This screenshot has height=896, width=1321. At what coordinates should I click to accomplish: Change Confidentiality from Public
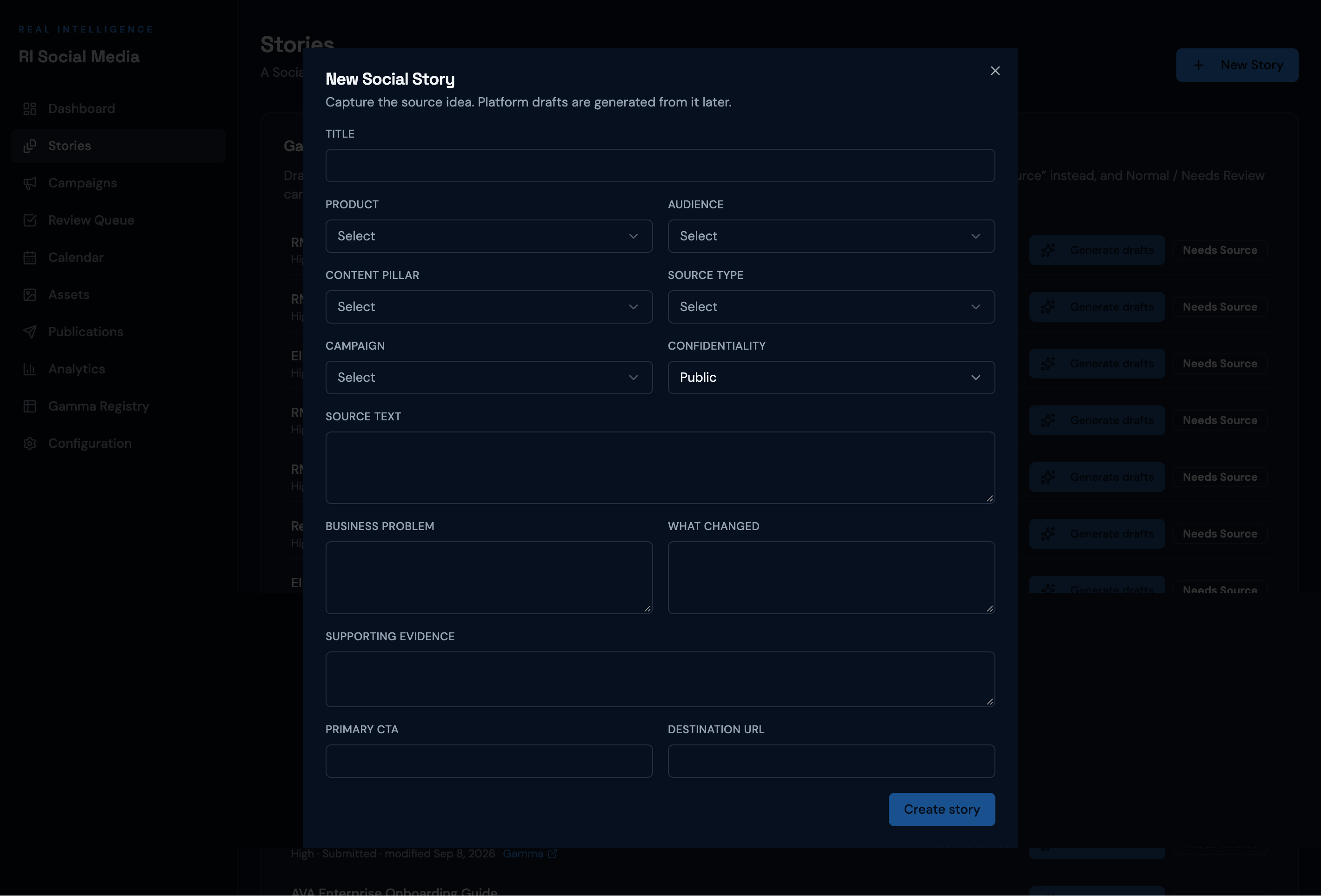pos(831,378)
